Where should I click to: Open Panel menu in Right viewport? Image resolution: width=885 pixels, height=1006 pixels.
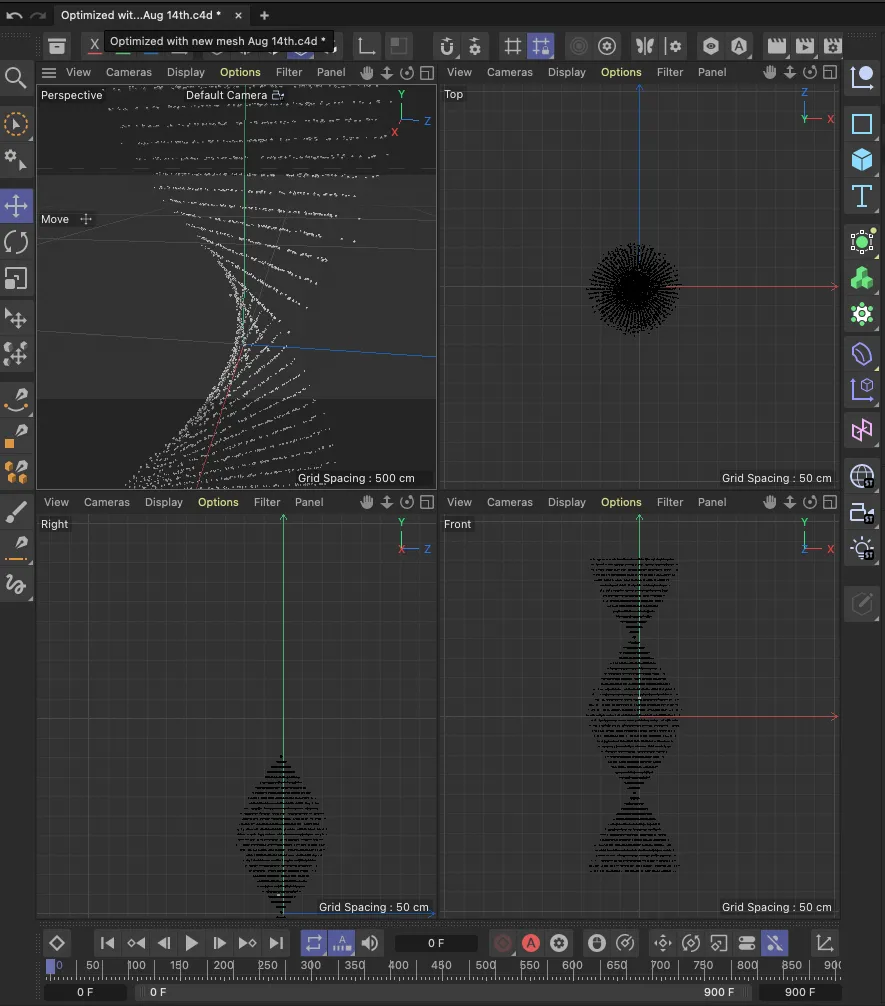point(309,502)
